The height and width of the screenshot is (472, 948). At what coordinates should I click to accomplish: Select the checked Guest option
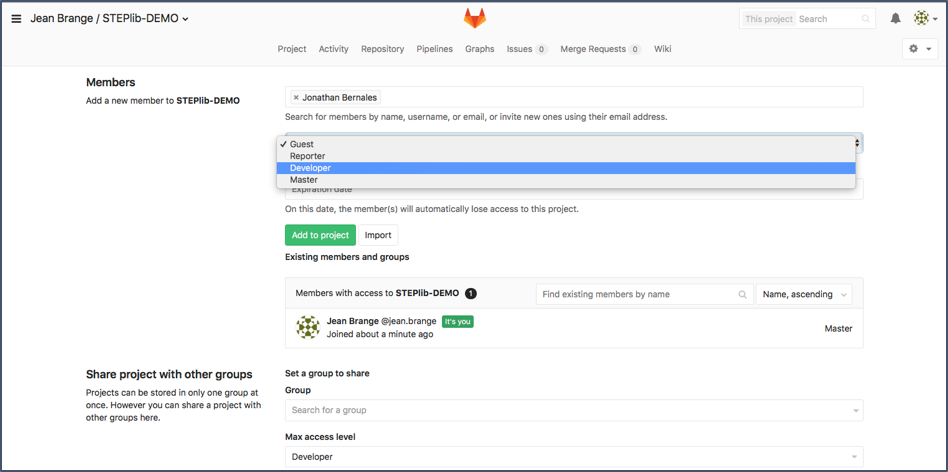302,144
